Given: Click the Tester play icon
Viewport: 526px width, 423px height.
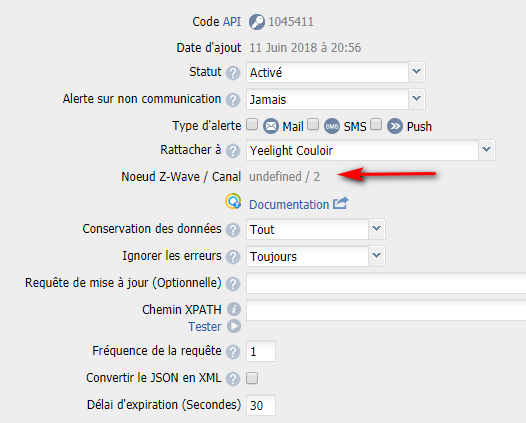Looking at the screenshot, I should coord(234,326).
